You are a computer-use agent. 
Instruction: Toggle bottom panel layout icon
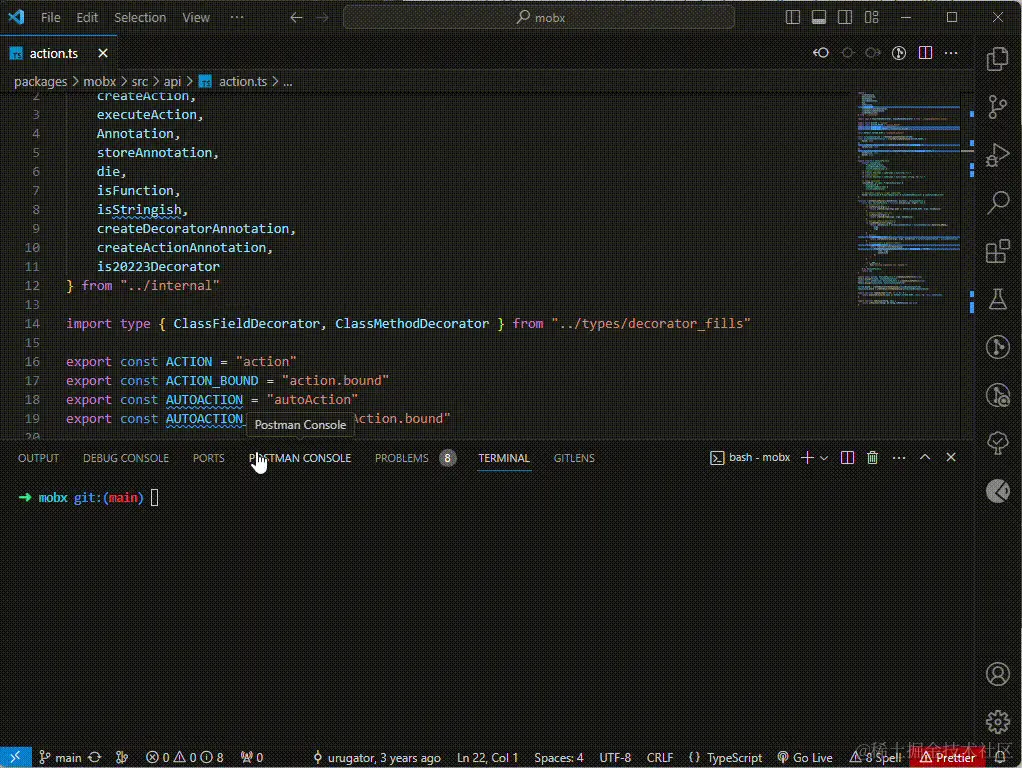click(x=819, y=18)
